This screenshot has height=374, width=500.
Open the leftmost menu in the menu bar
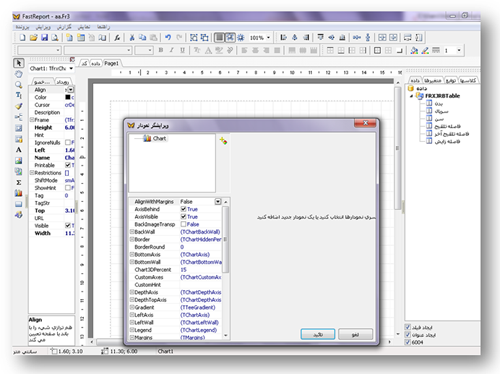pos(22,27)
